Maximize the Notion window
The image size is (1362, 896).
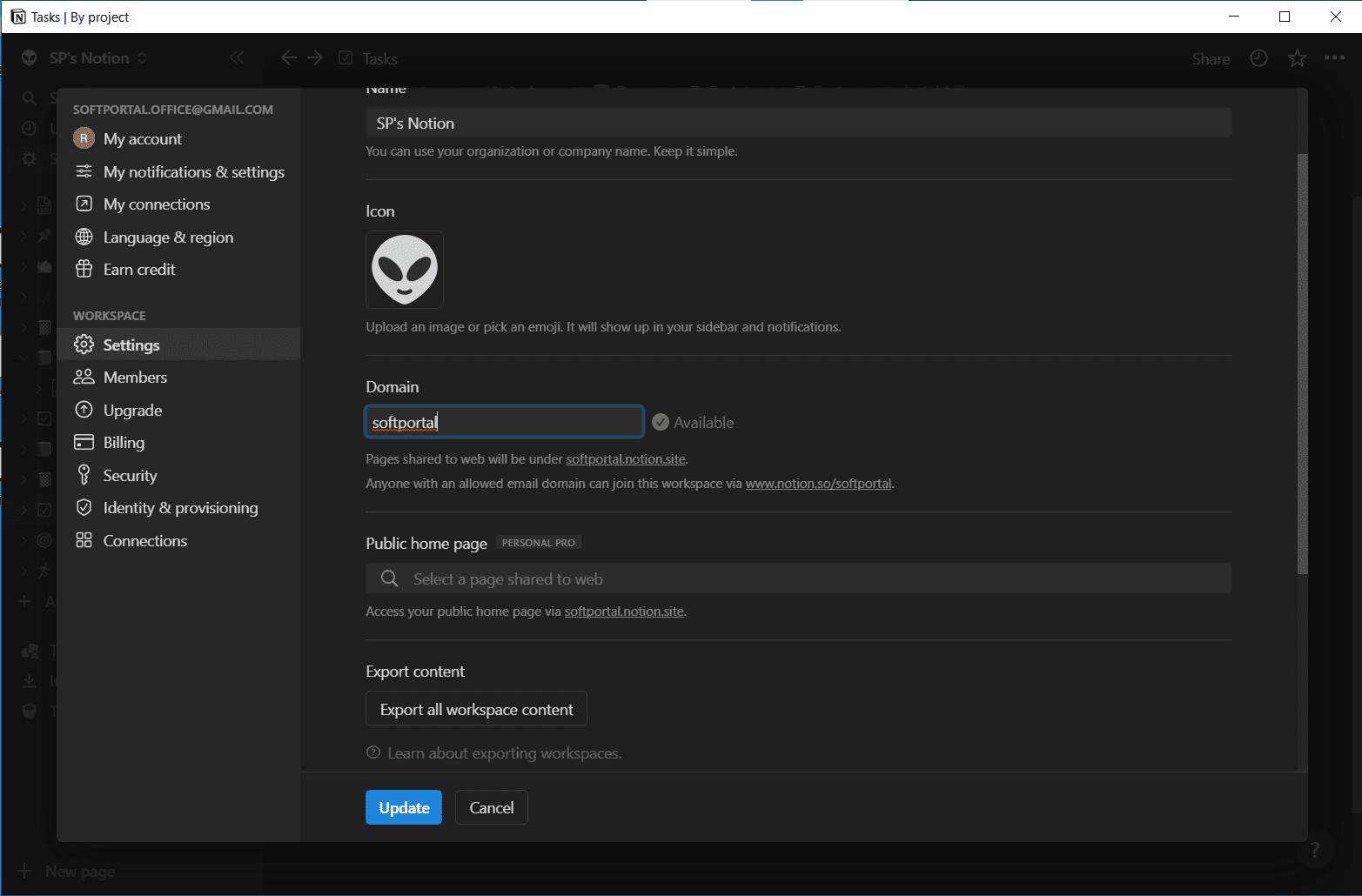click(1285, 17)
